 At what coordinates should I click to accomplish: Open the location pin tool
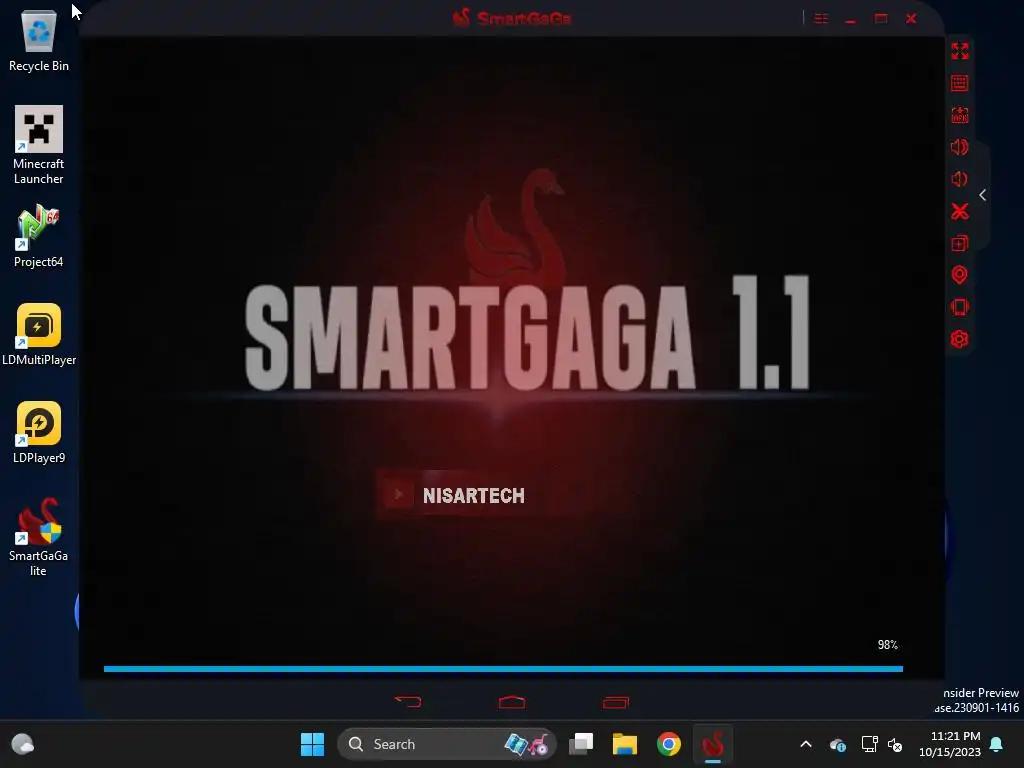pos(959,275)
